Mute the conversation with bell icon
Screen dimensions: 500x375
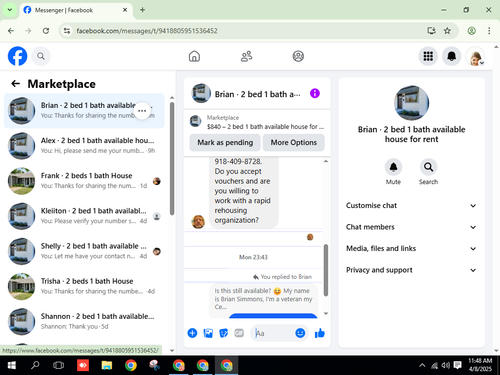(393, 167)
